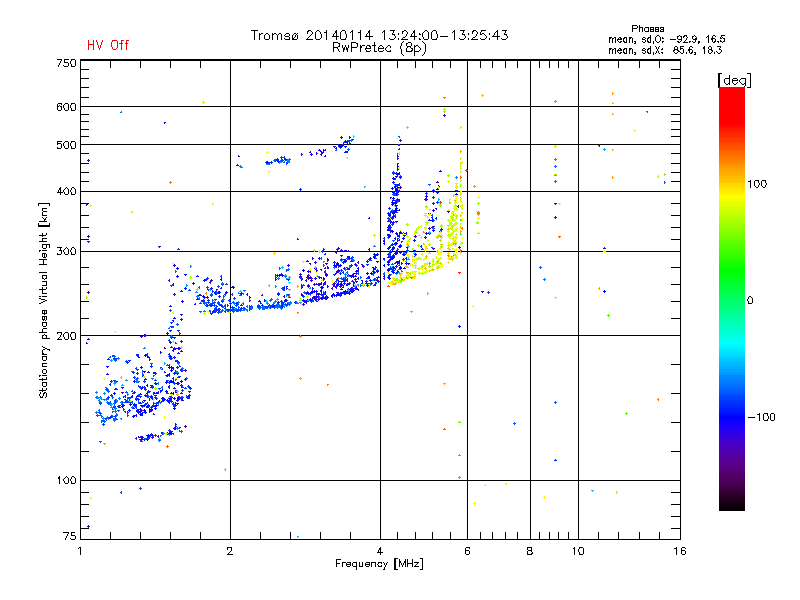Click the black bottom end of colorbar

[x=732, y=505]
